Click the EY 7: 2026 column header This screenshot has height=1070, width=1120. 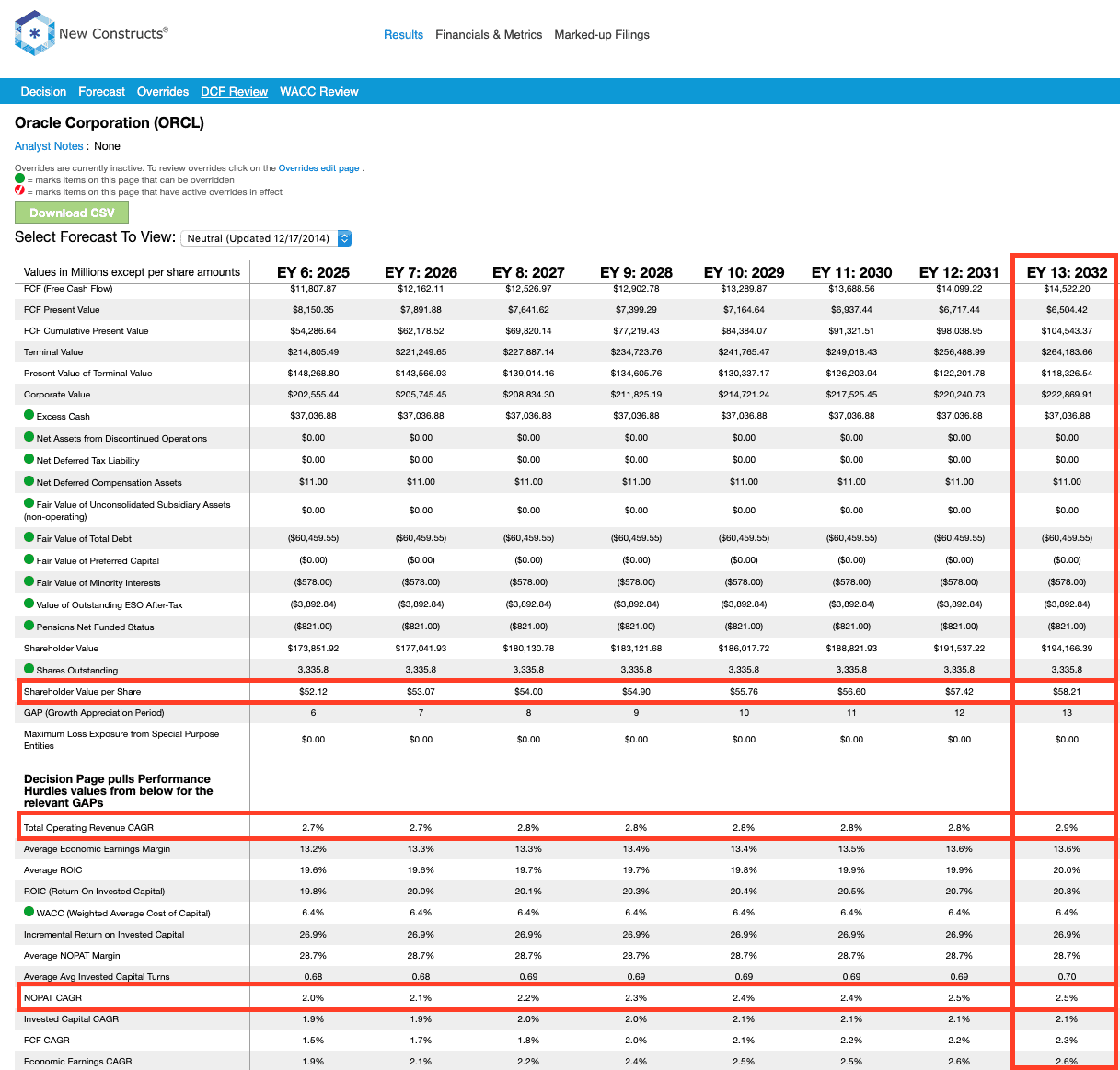(x=421, y=272)
